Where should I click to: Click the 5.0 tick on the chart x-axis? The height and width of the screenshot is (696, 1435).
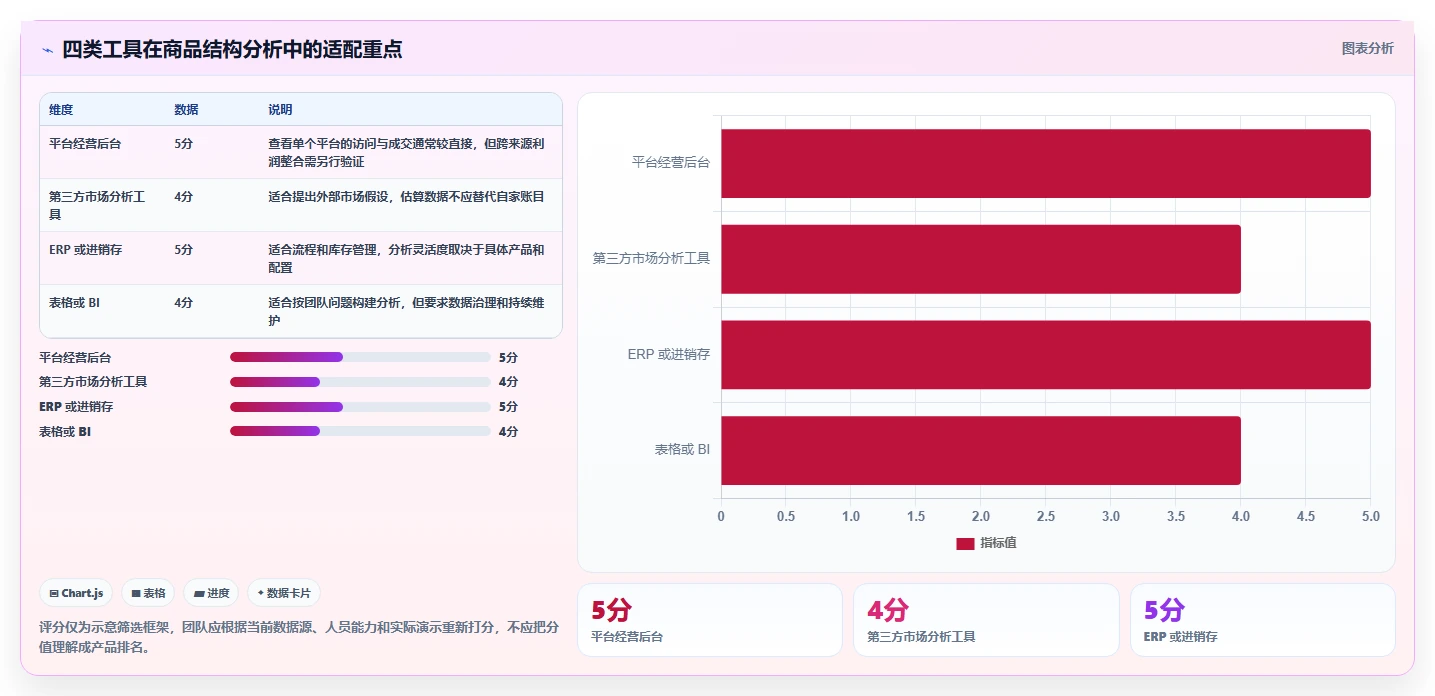click(1370, 517)
